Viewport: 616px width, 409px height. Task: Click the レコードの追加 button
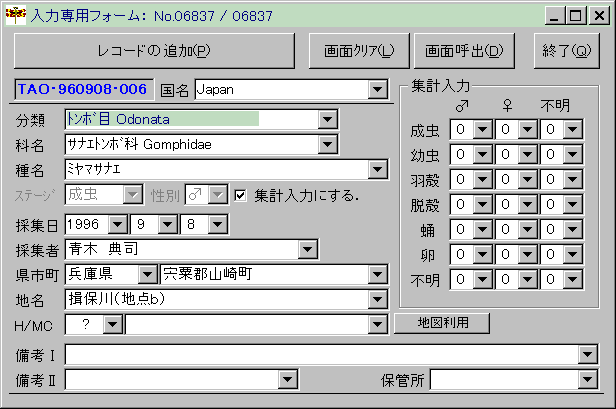point(153,49)
